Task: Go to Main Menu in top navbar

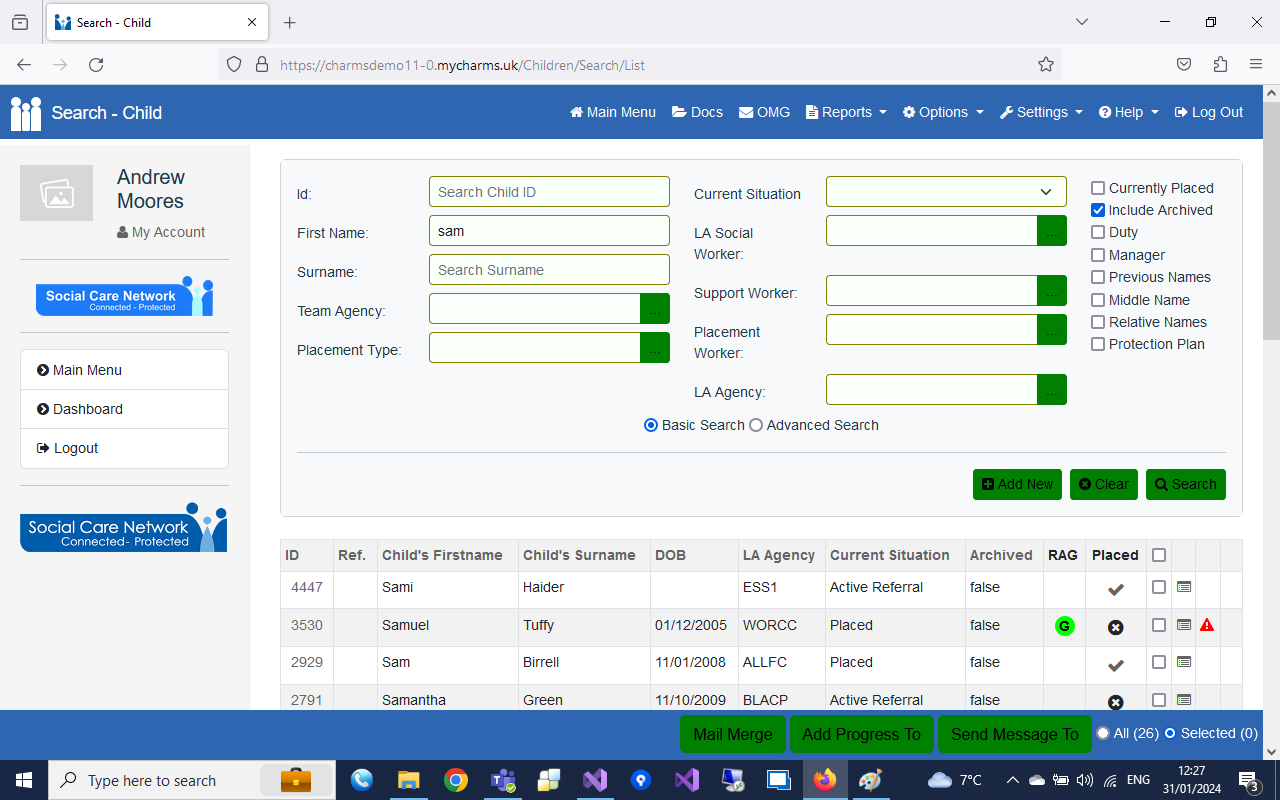Action: [x=613, y=112]
